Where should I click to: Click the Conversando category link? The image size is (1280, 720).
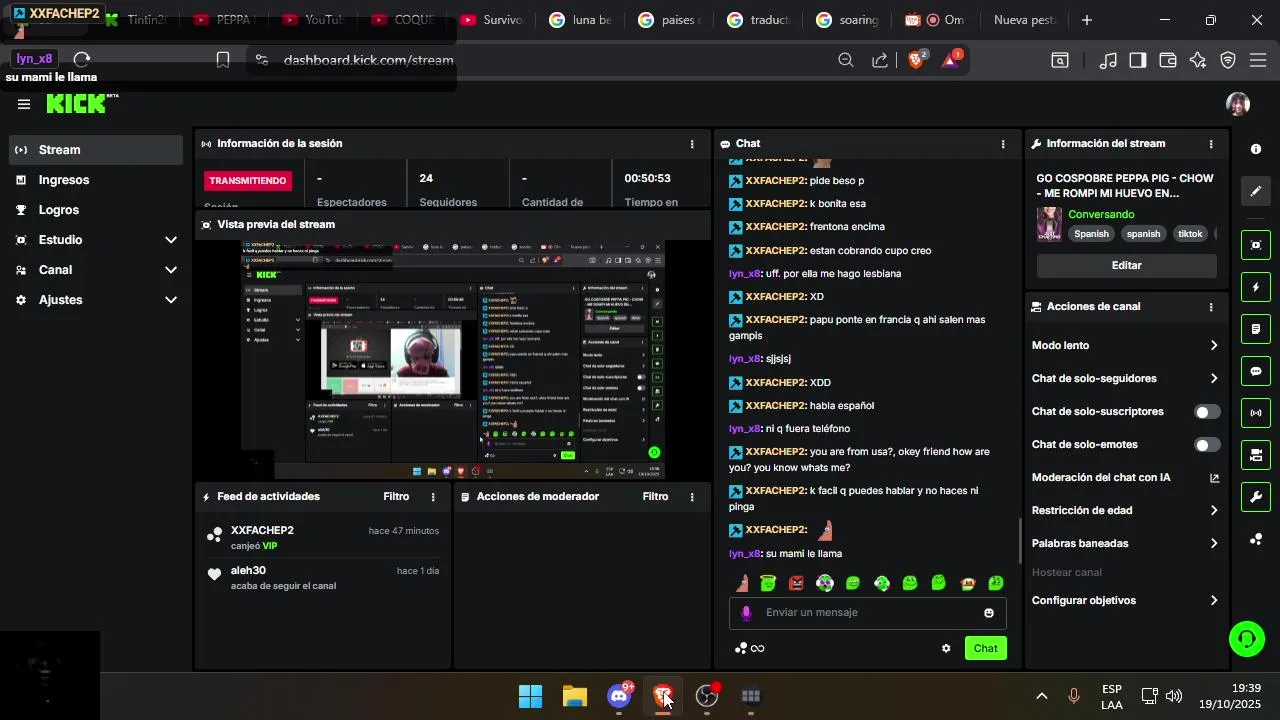pos(1101,215)
